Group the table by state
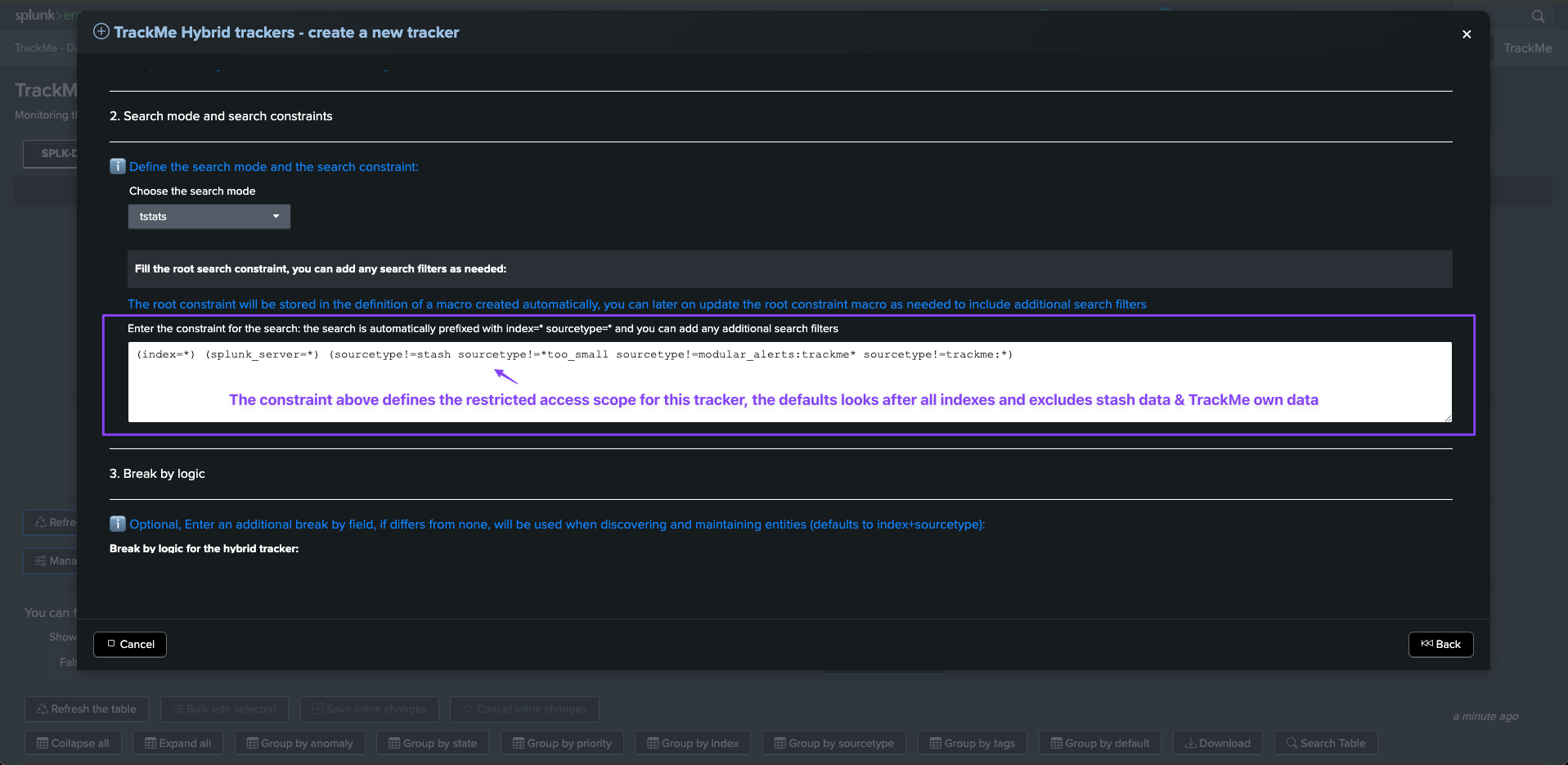1568x765 pixels. 433,744
